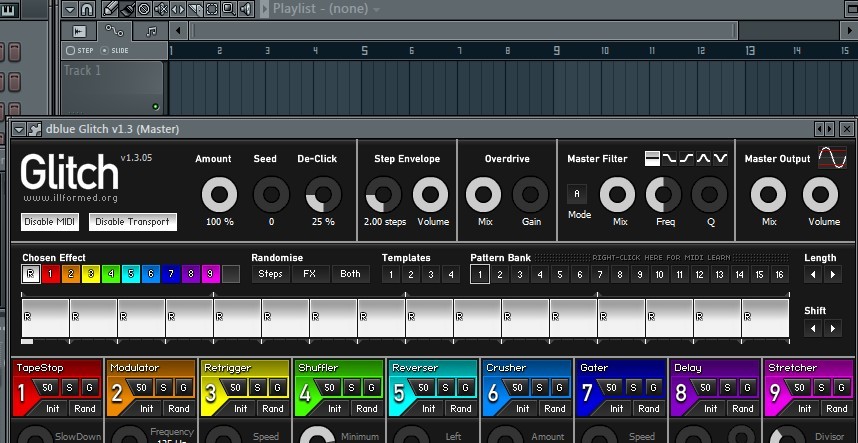
Task: Switch to the automation clips tab
Action: point(114,31)
